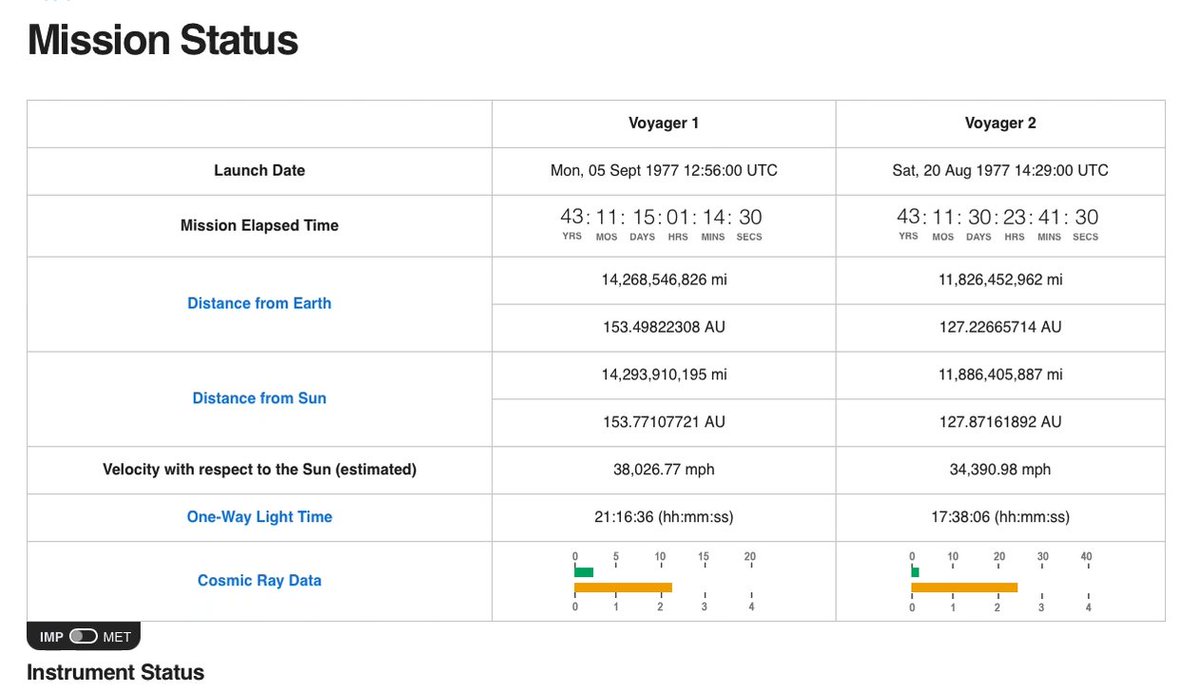Viewport: 1200px width, 692px height.
Task: Click the Instrument Status heading
Action: (x=115, y=672)
